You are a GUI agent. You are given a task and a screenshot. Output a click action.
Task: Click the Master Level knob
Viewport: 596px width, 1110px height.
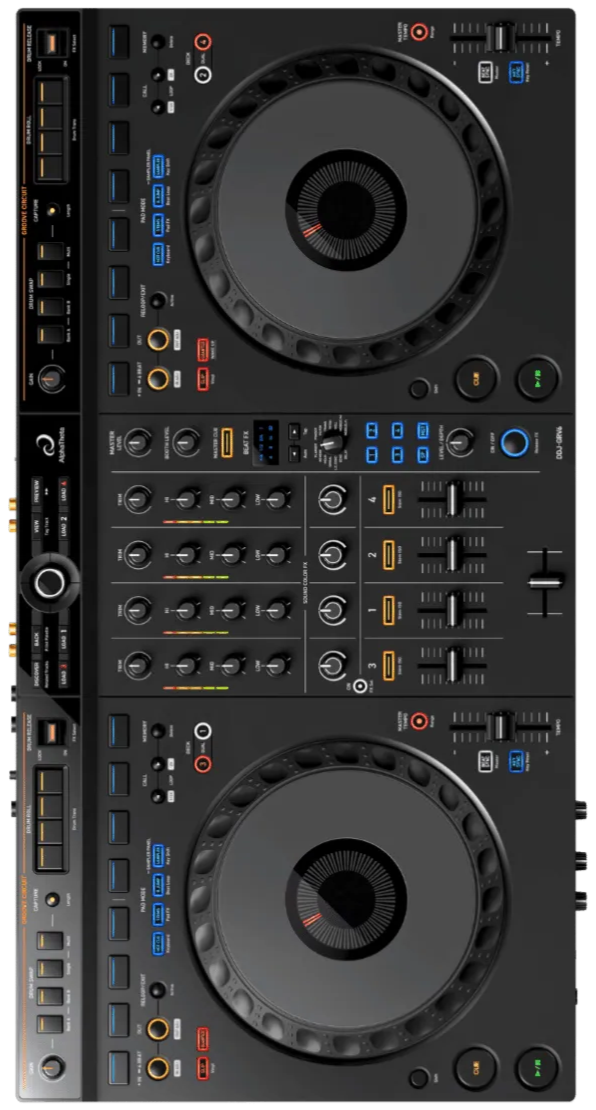(137, 442)
